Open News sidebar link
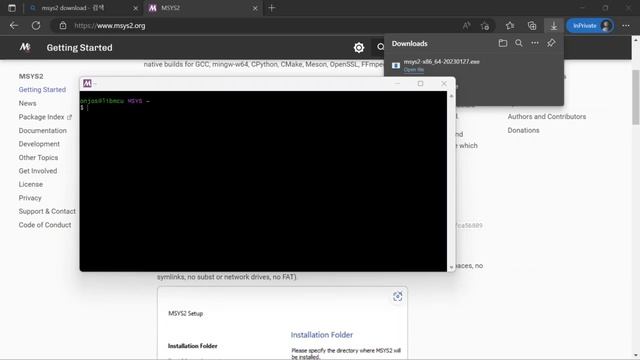This screenshot has height=360, width=640. pos(27,103)
